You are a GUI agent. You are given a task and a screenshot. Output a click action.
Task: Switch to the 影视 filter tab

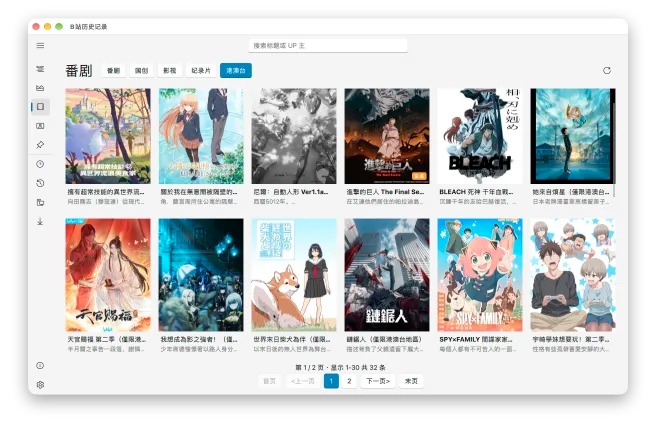click(x=169, y=71)
